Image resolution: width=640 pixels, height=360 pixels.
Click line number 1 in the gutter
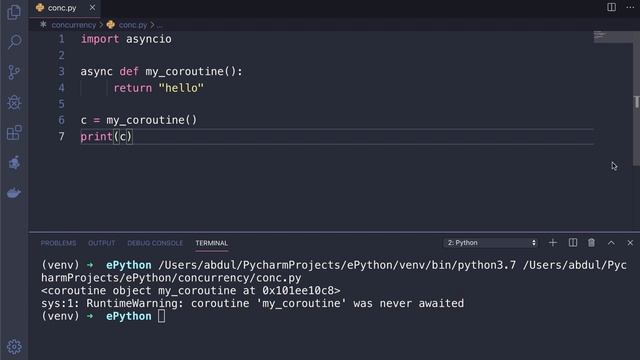(x=61, y=39)
